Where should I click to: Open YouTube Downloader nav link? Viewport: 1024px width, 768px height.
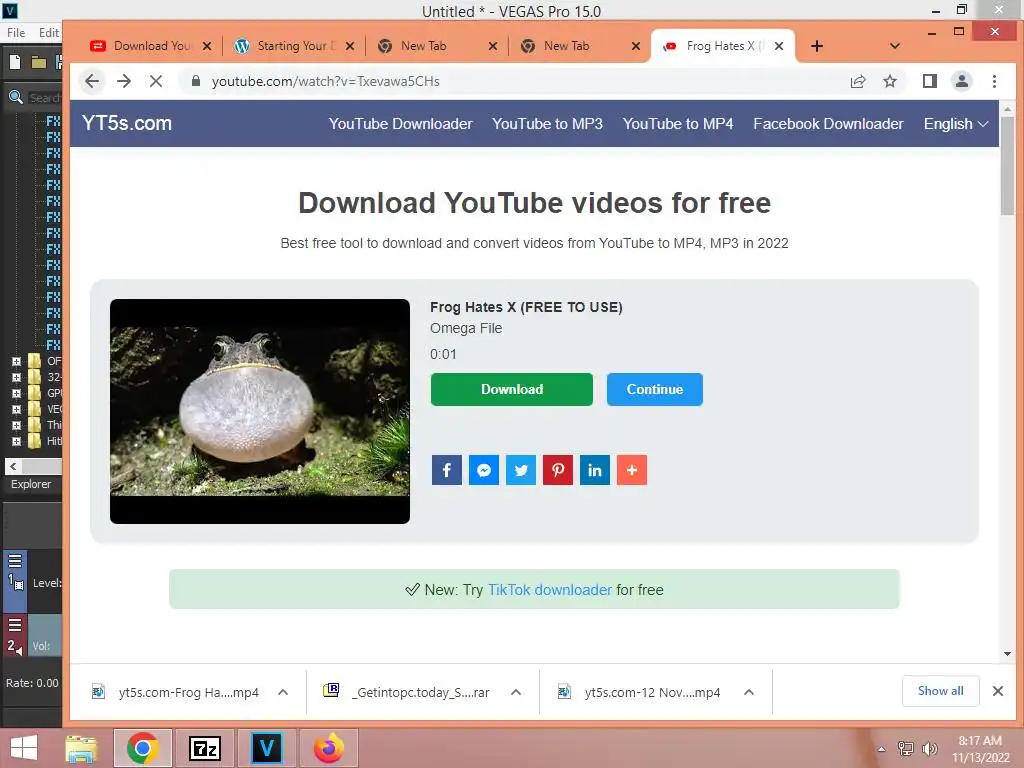[400, 124]
